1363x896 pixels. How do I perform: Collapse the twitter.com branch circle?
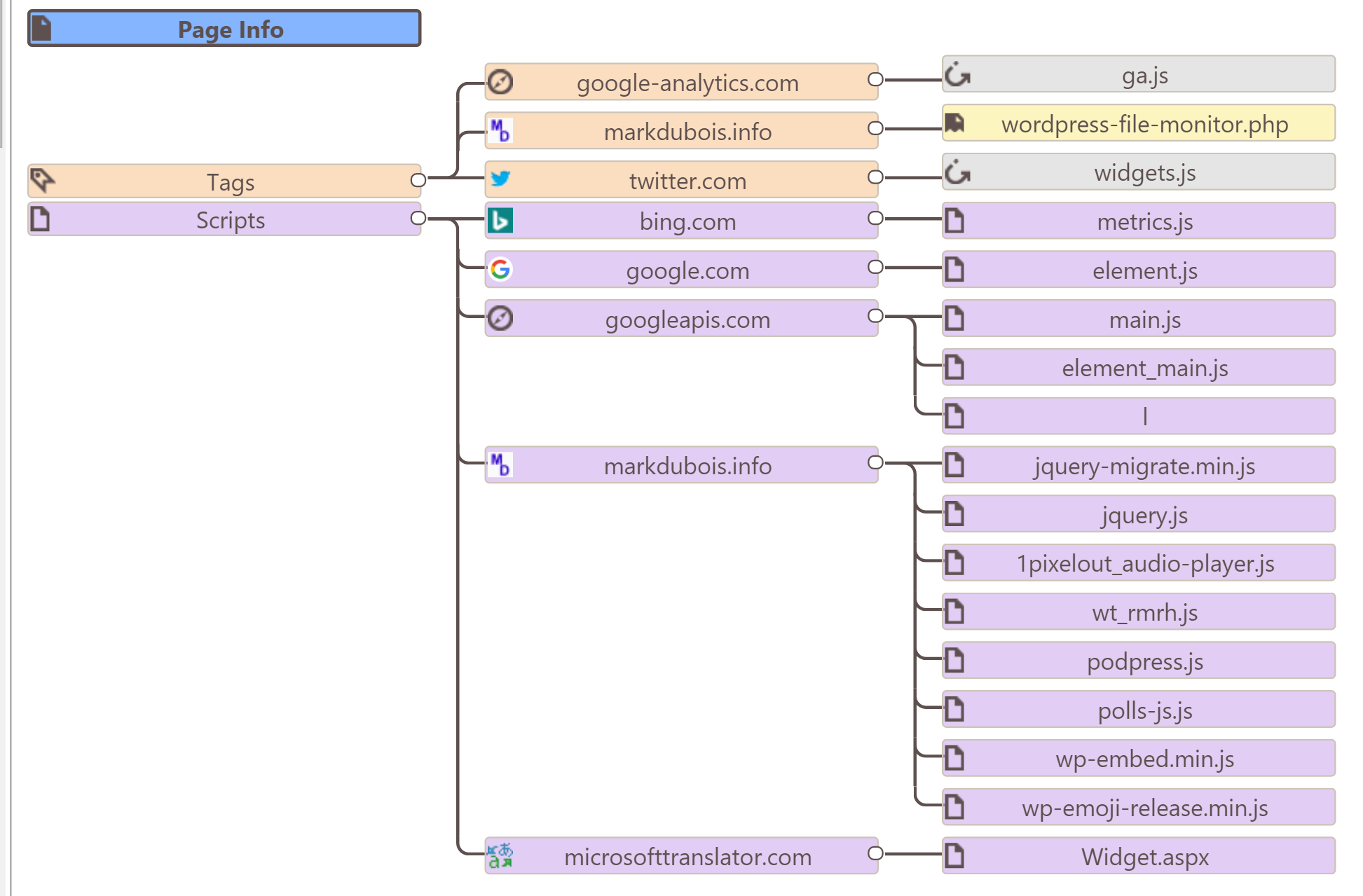(875, 177)
